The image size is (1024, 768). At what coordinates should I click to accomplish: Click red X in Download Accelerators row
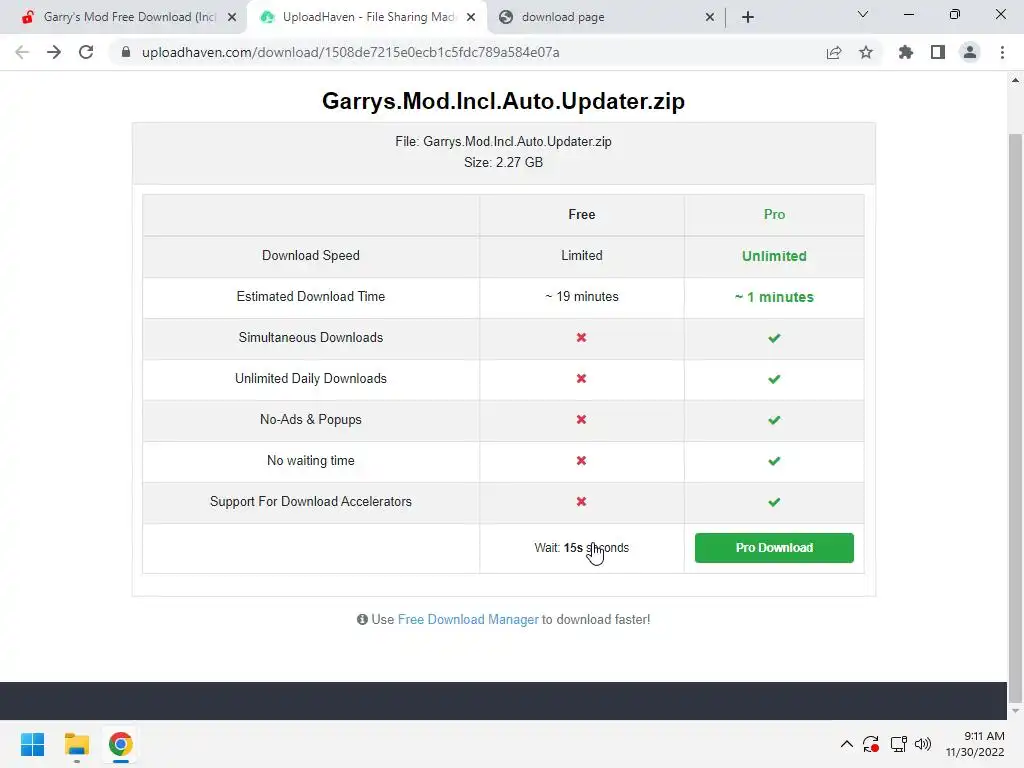[581, 502]
